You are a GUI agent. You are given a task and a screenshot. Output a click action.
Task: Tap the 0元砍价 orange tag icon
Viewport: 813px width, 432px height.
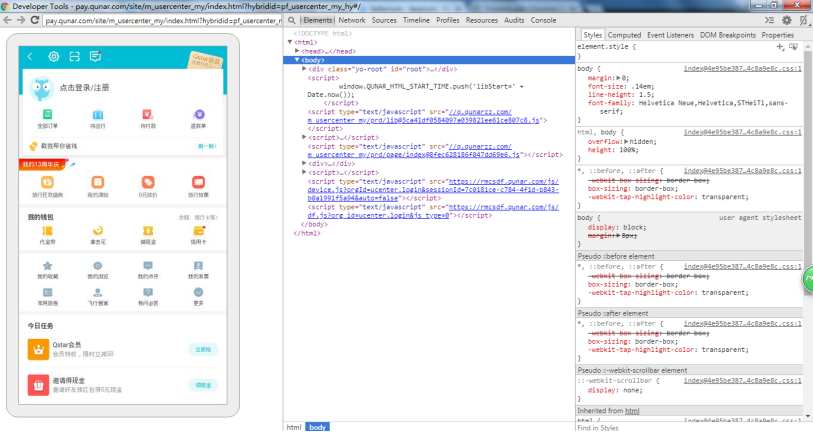point(148,182)
